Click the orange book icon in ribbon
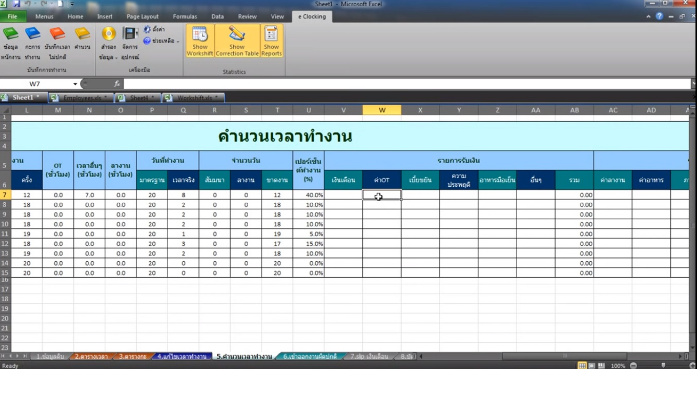 coord(57,34)
